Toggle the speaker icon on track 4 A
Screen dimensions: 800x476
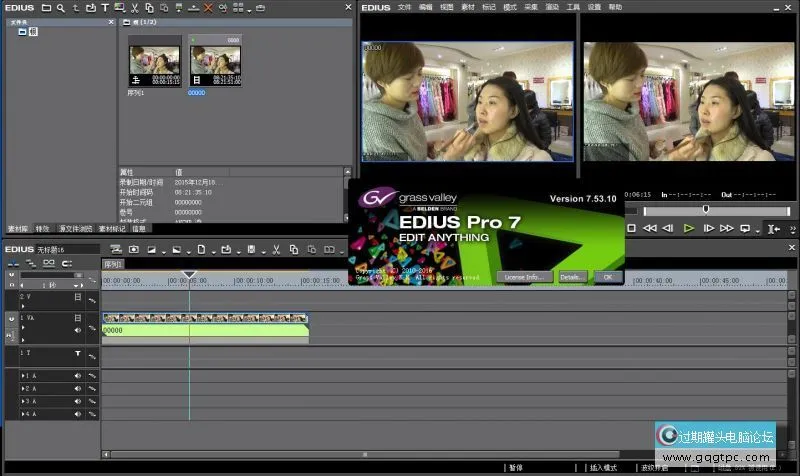coord(78,413)
